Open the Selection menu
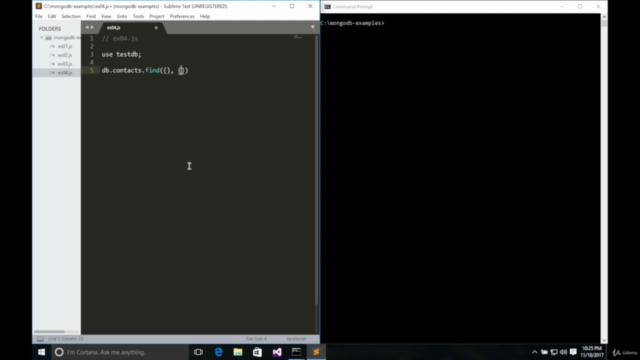This screenshot has width=640, height=360. coord(71,16)
